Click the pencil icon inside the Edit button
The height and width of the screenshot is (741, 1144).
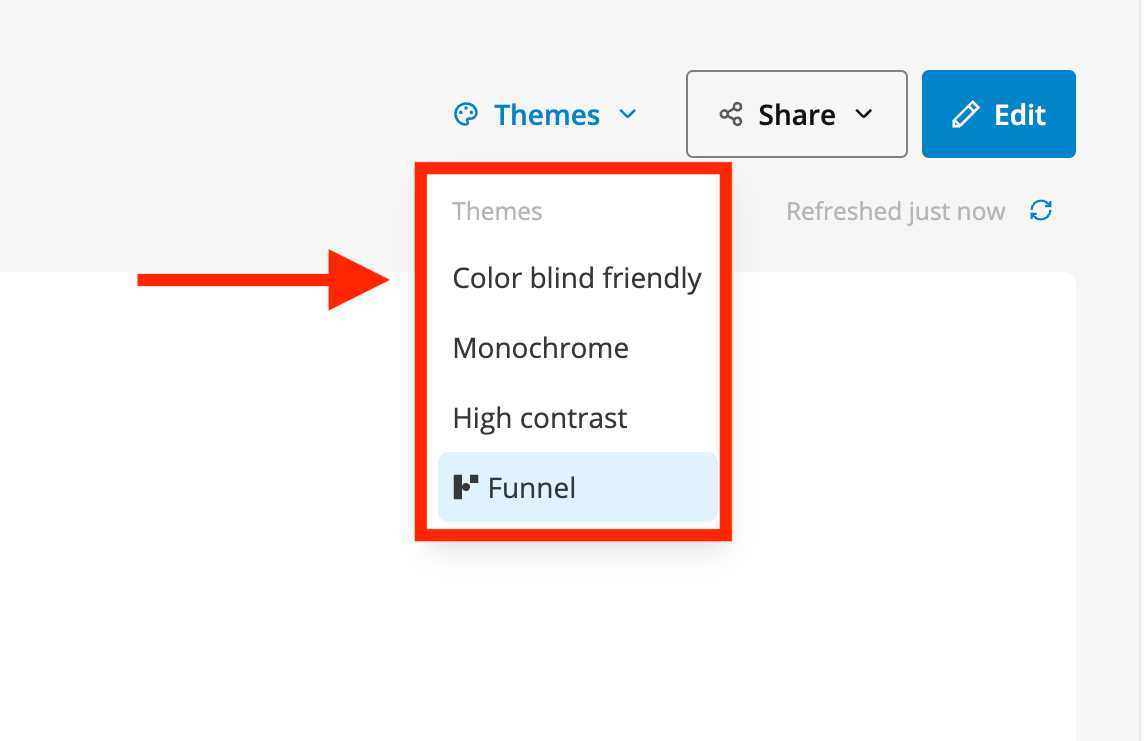coord(963,114)
